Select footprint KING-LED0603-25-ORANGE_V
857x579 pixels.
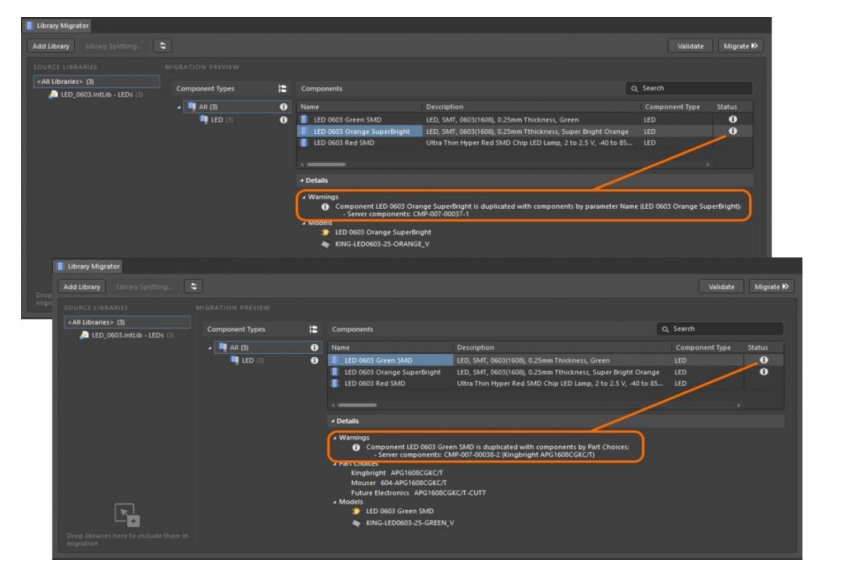click(375, 244)
